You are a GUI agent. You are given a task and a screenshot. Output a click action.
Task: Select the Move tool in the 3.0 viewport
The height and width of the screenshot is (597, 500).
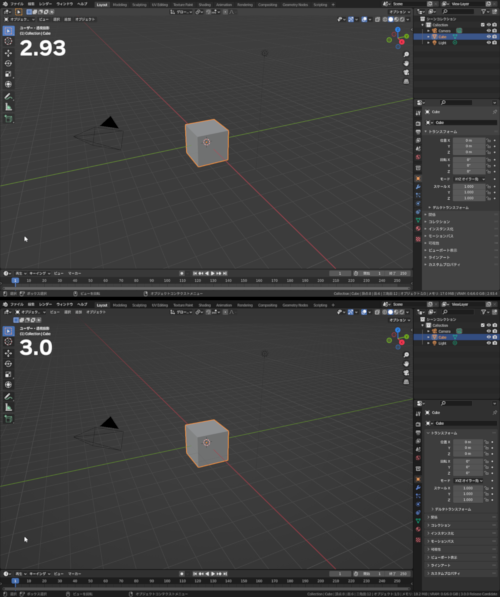pyautogui.click(x=8, y=353)
